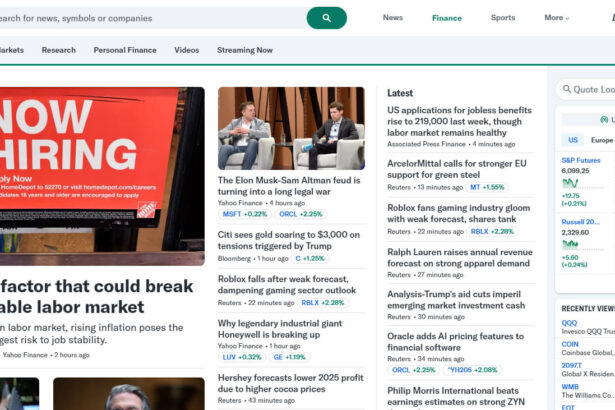The image size is (615, 410).
Task: Open Oracle adds AI pricing features article
Action: point(455,342)
